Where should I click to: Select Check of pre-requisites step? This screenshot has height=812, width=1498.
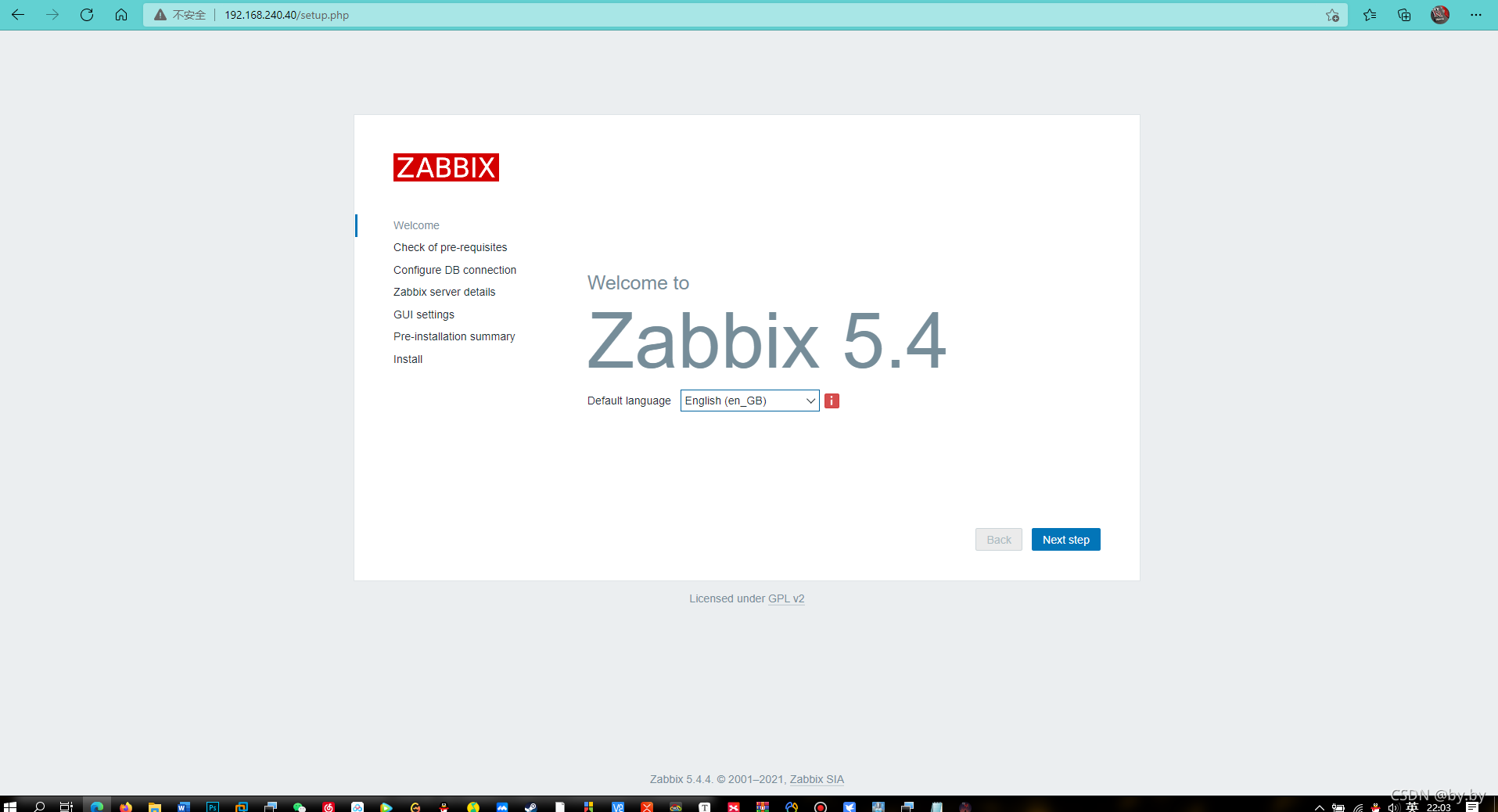point(450,247)
